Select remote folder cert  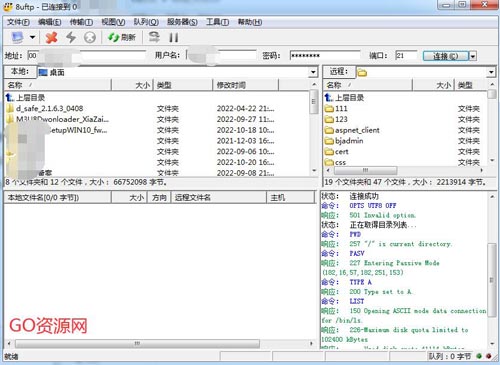[337, 152]
